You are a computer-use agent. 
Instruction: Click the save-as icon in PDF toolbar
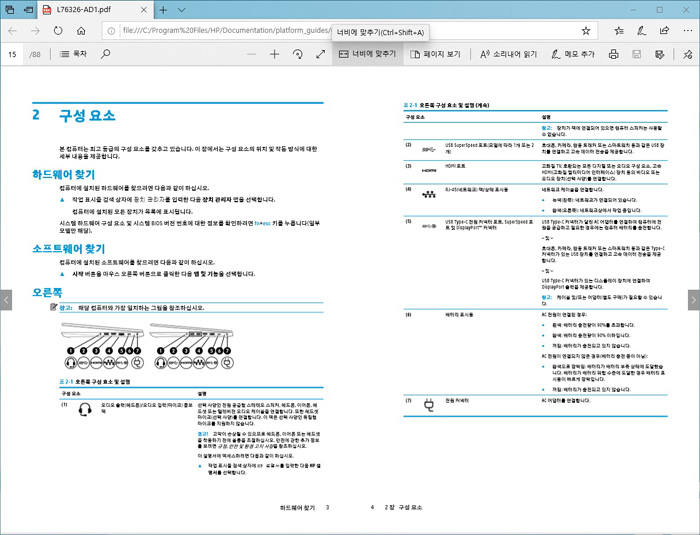tap(659, 54)
